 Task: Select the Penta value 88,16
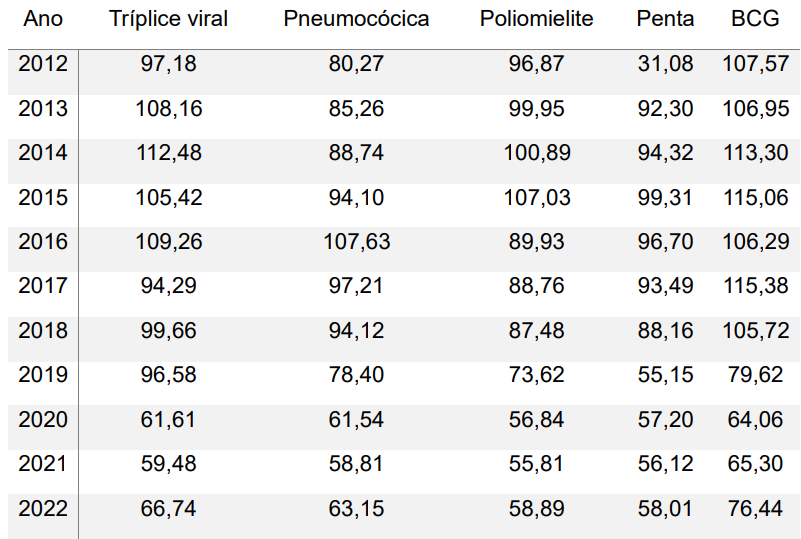pos(665,331)
